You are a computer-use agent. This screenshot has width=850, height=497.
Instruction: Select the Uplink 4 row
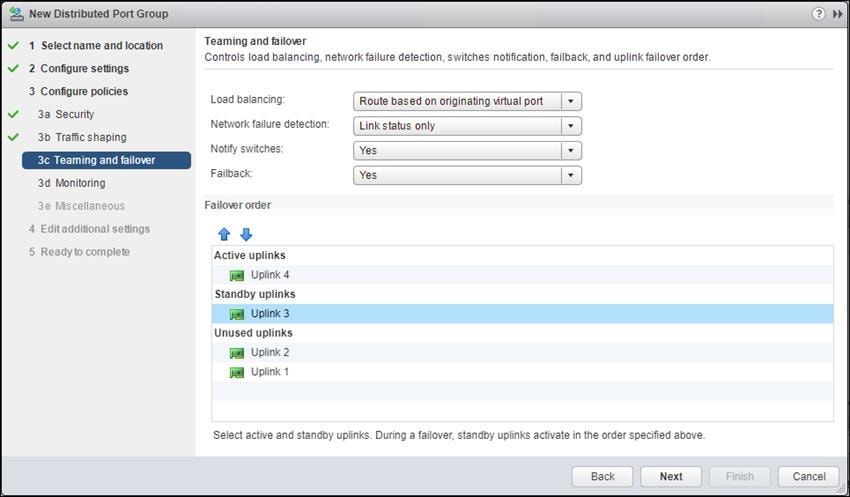(523, 275)
